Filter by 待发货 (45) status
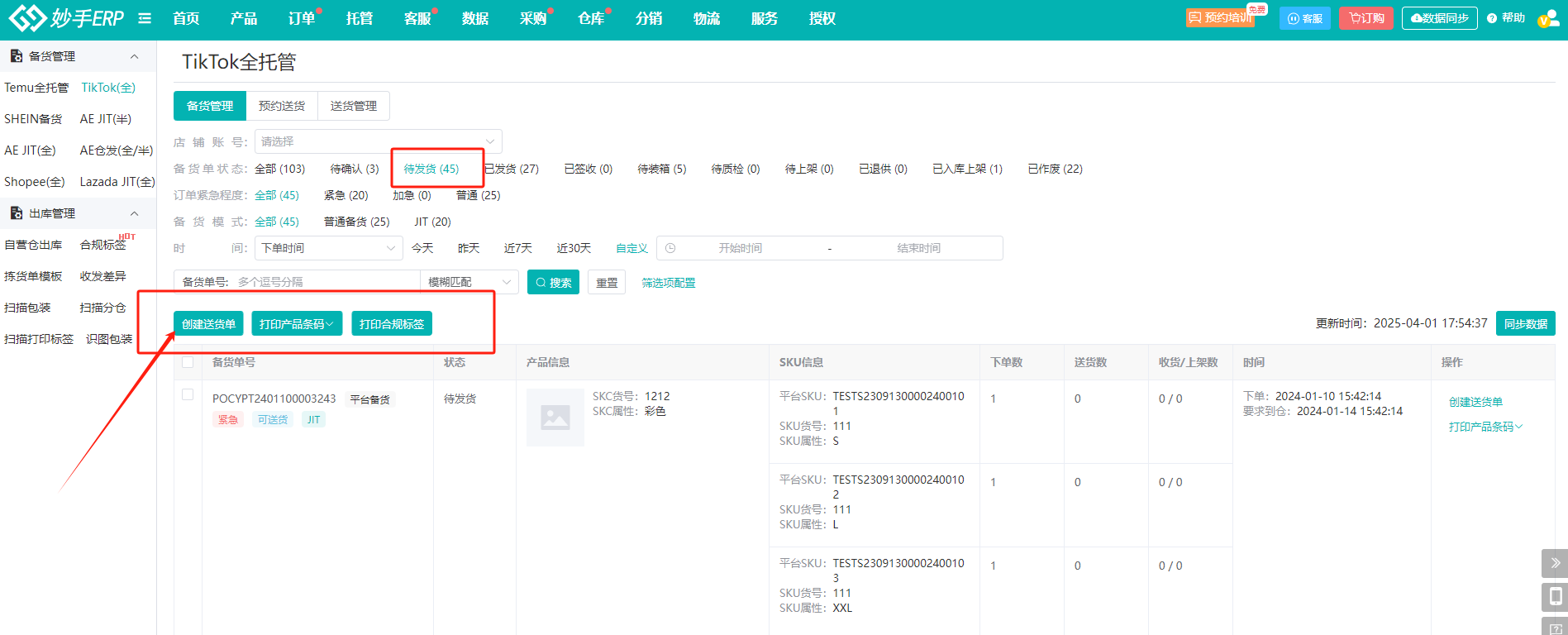 pyautogui.click(x=431, y=169)
